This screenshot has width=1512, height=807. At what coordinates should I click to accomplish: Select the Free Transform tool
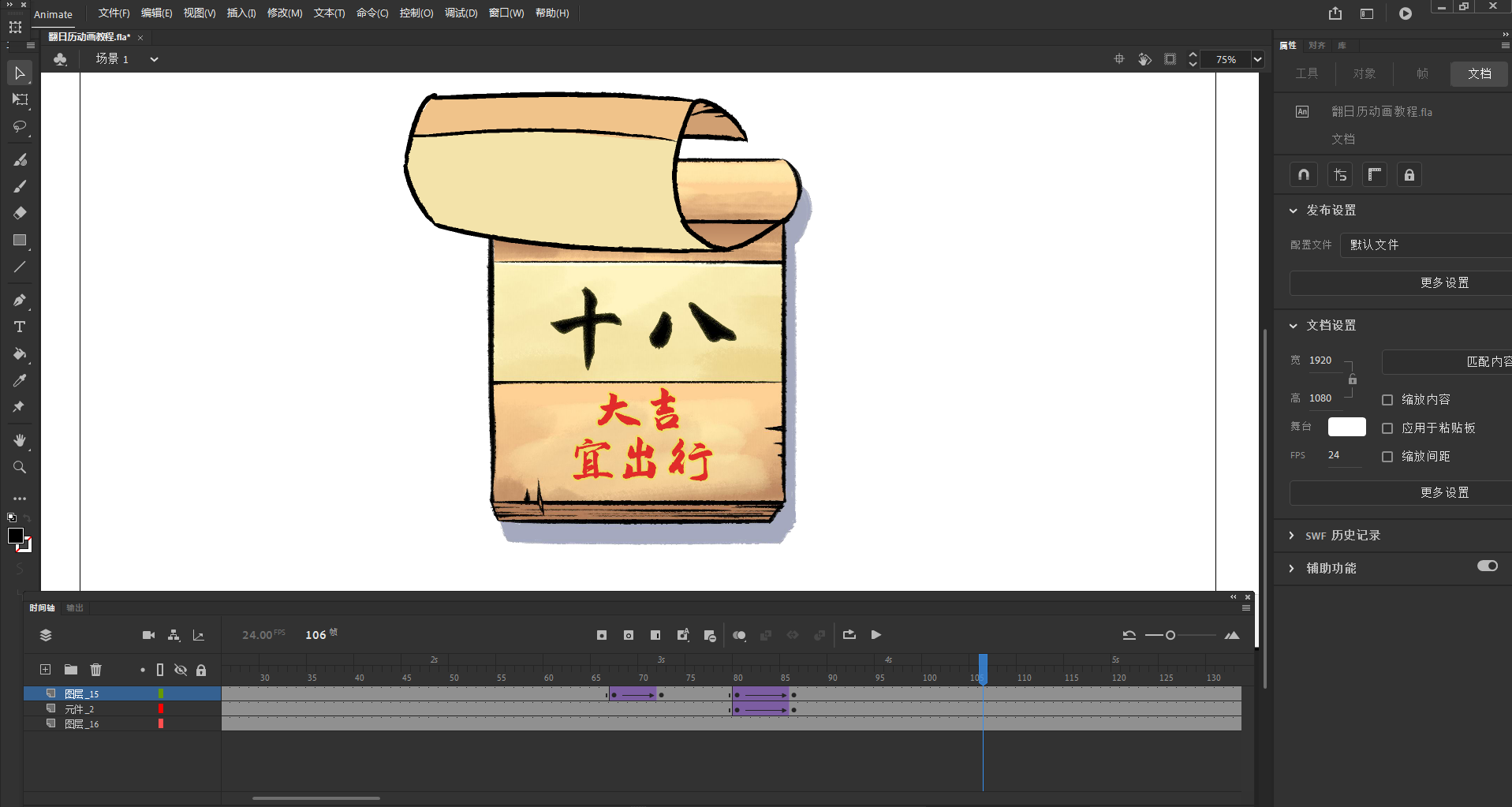click(20, 99)
